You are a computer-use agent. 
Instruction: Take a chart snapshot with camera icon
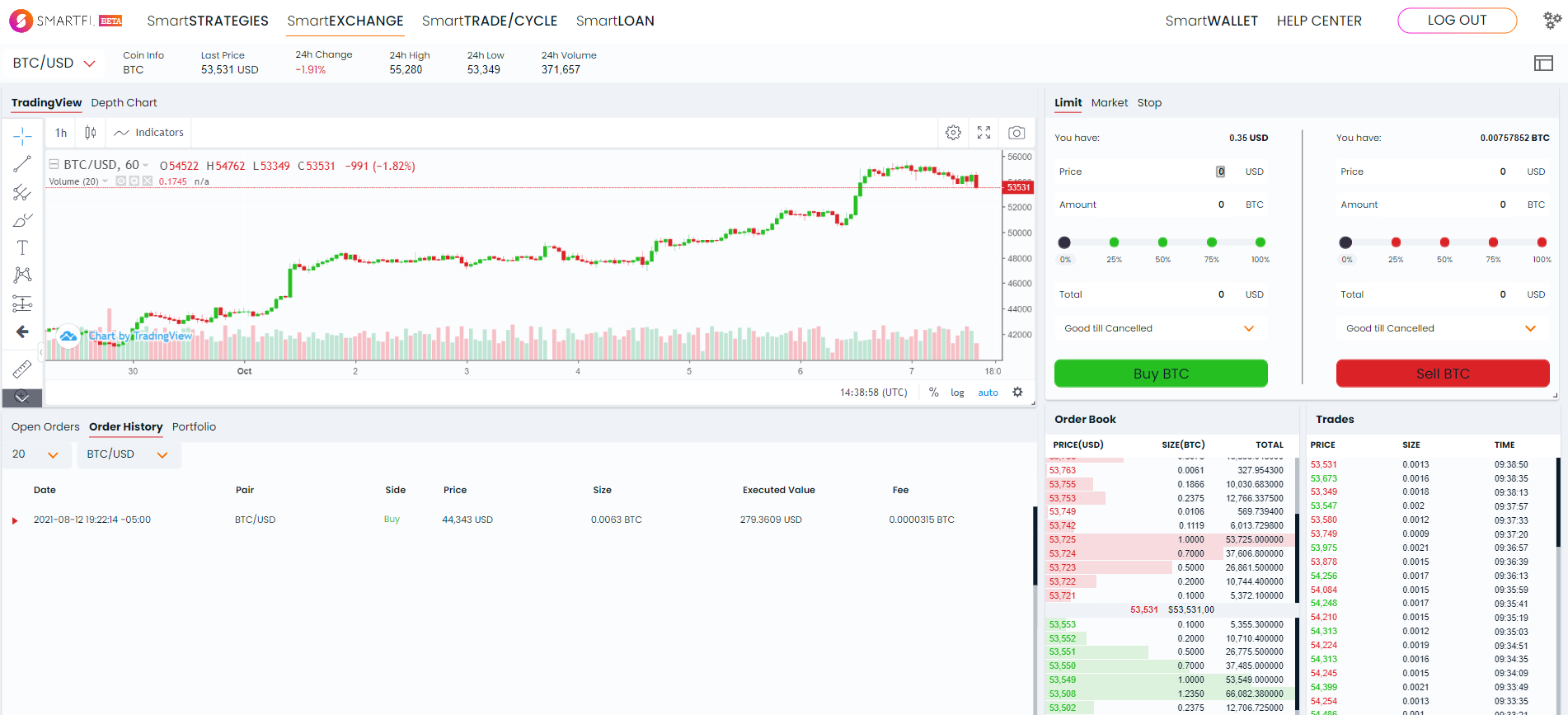(1016, 132)
